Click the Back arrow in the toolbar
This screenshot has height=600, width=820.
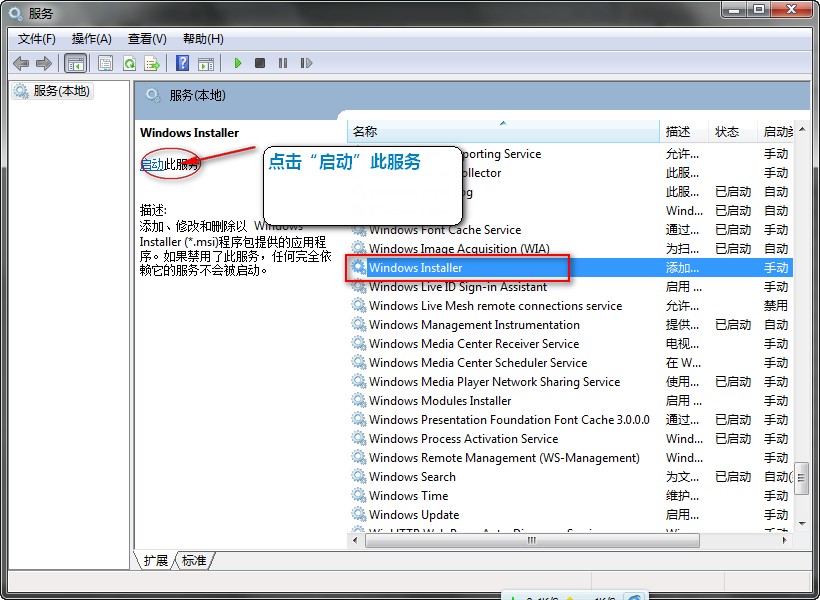coord(21,63)
